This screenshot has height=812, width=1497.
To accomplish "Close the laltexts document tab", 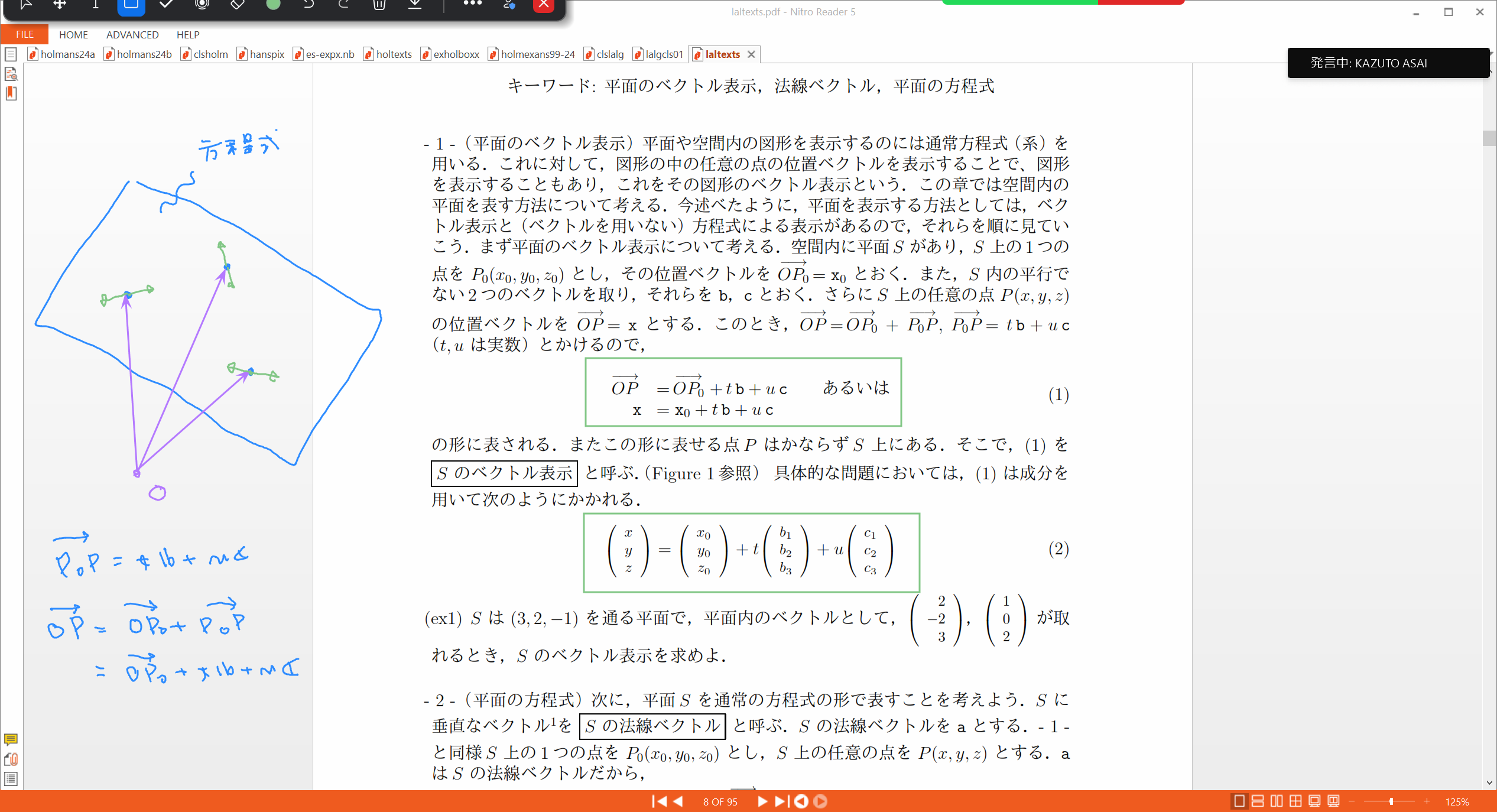I will [x=751, y=54].
